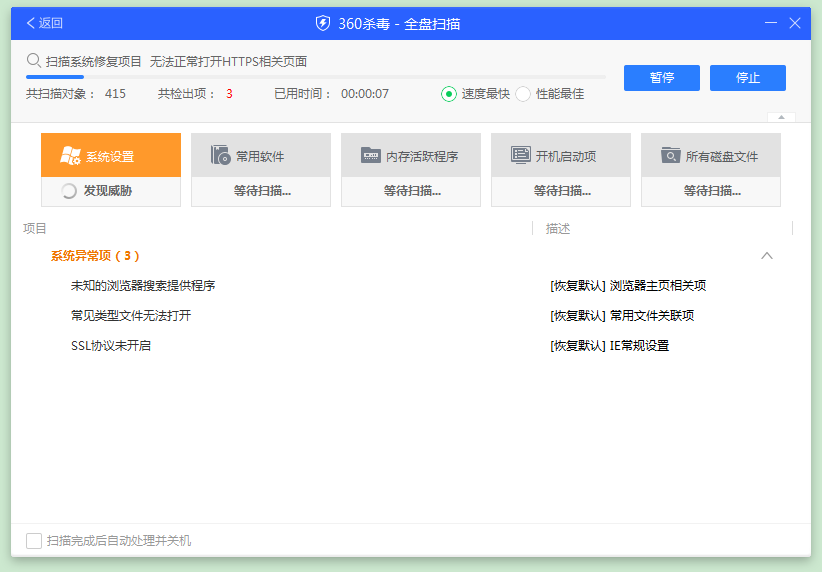Open the 发现威胁 status tab under 系统设置
The height and width of the screenshot is (572, 822).
point(110,191)
